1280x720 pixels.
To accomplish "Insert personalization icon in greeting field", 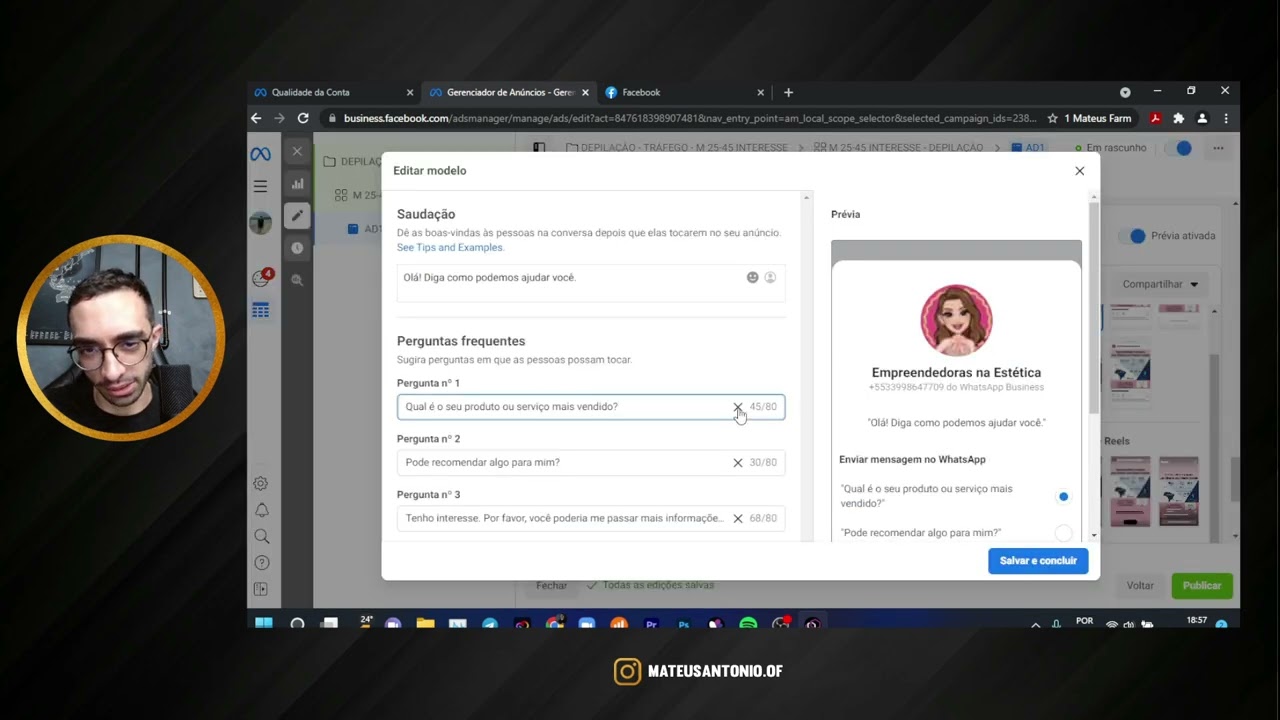I will (770, 277).
